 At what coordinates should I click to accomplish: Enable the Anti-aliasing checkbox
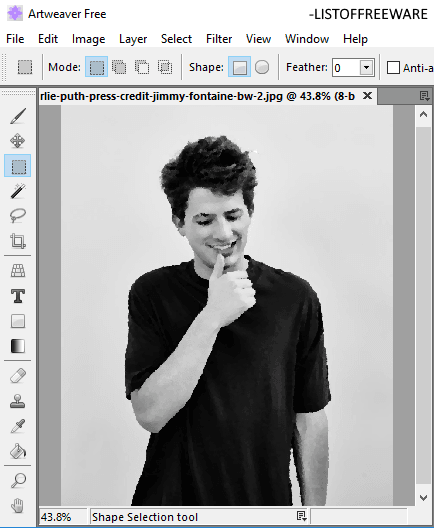coord(393,67)
